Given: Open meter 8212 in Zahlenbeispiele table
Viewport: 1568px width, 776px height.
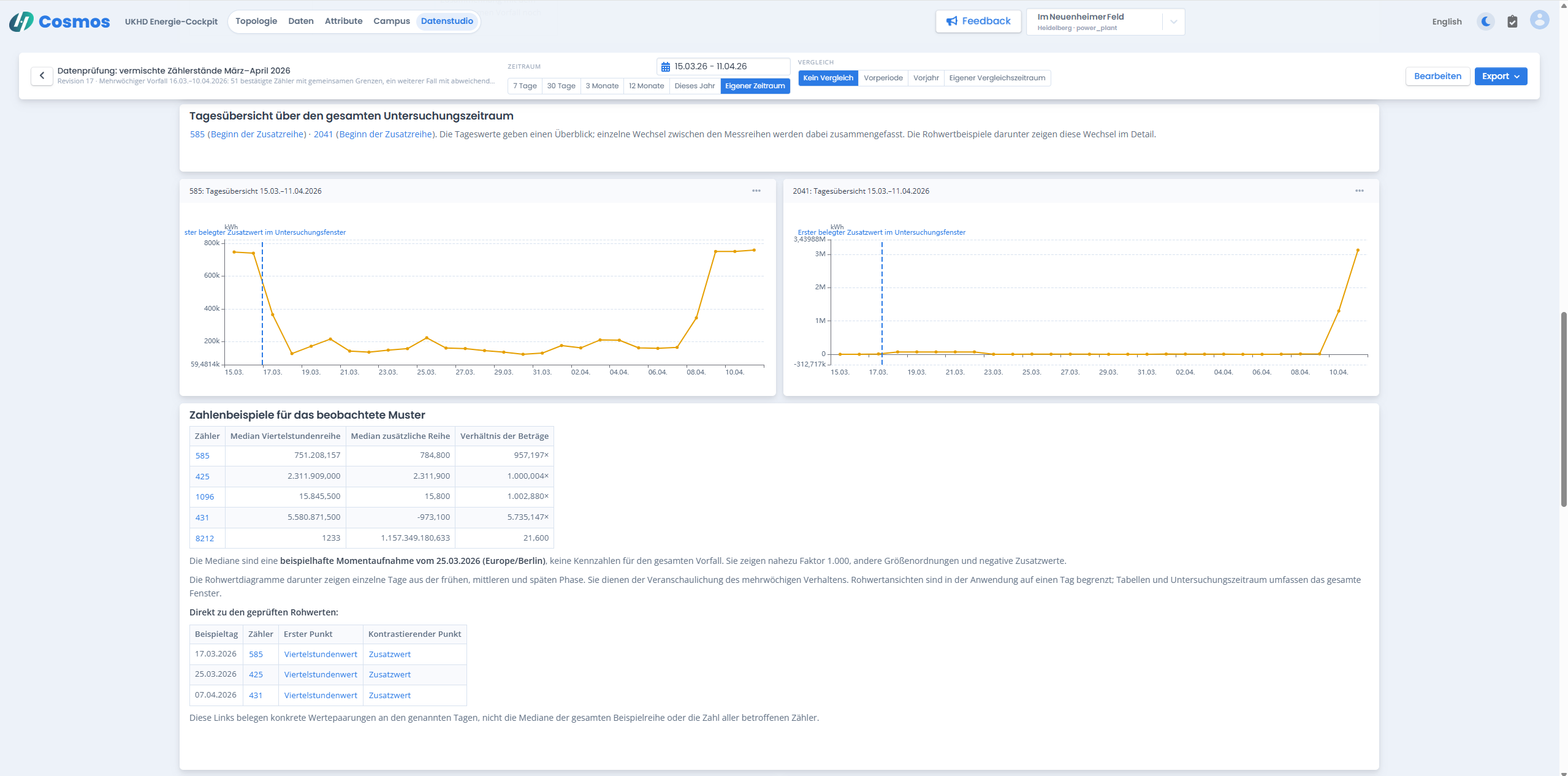Looking at the screenshot, I should point(205,539).
